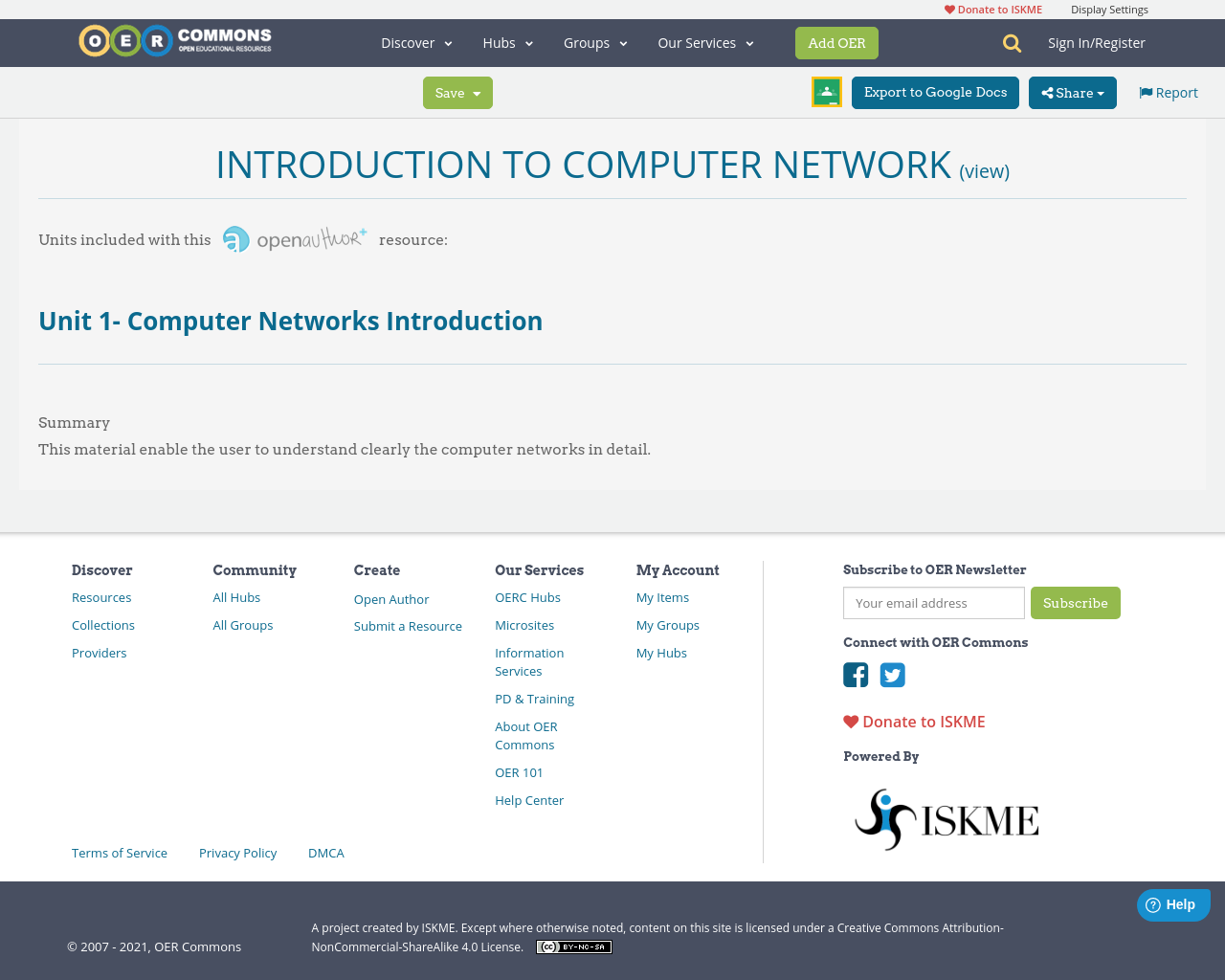Click inside the email address field

point(933,603)
